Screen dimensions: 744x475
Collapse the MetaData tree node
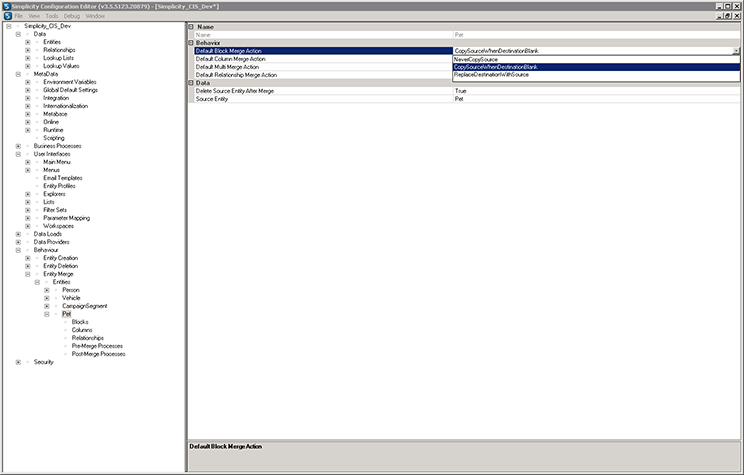[x=18, y=74]
